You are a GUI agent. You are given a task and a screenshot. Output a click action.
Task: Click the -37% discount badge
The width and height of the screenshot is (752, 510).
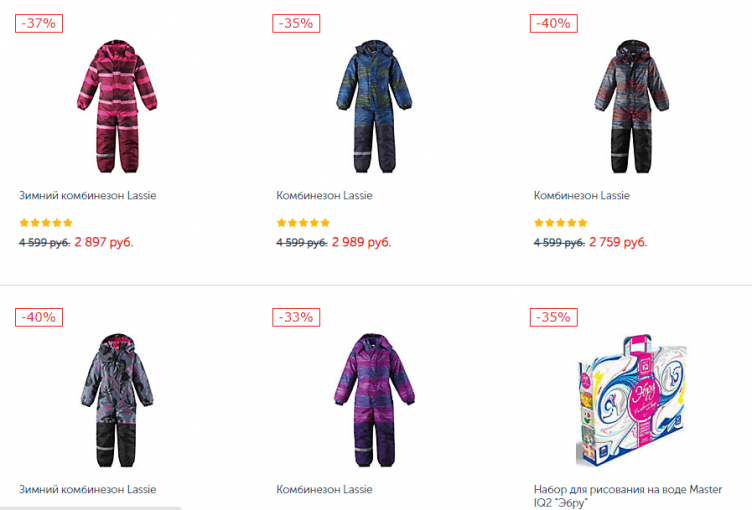[39, 24]
